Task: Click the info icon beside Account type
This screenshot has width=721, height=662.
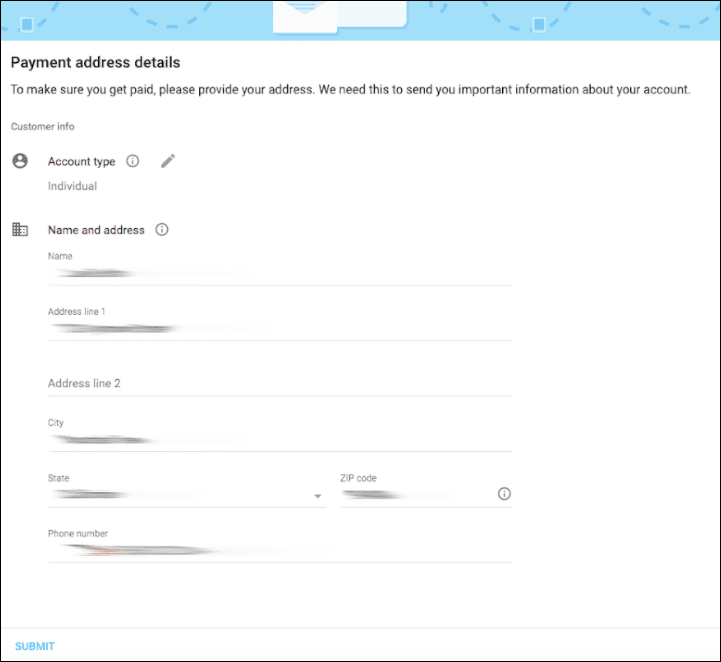Action: point(133,161)
